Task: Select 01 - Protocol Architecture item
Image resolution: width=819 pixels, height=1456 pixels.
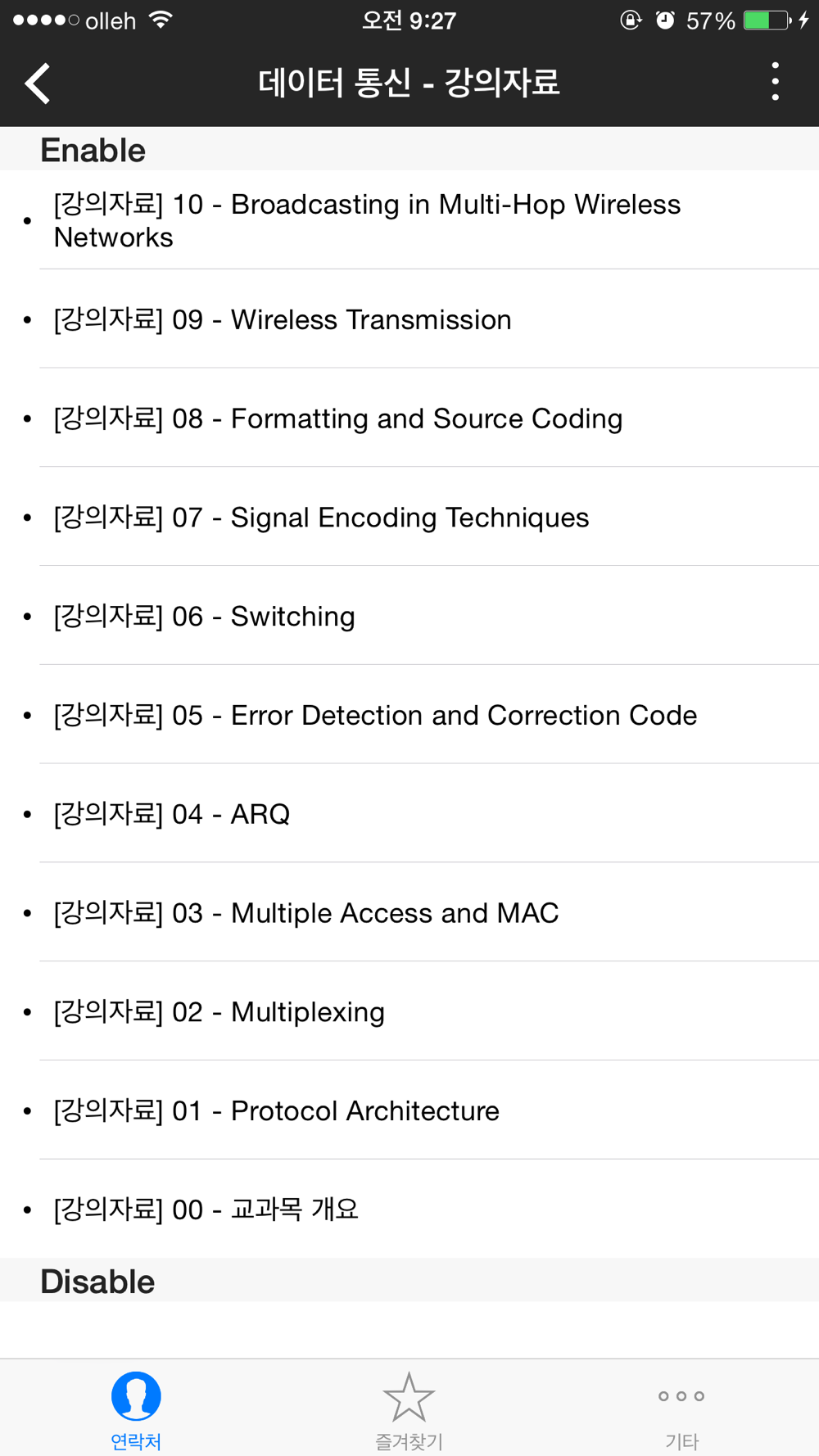Action: point(409,1110)
